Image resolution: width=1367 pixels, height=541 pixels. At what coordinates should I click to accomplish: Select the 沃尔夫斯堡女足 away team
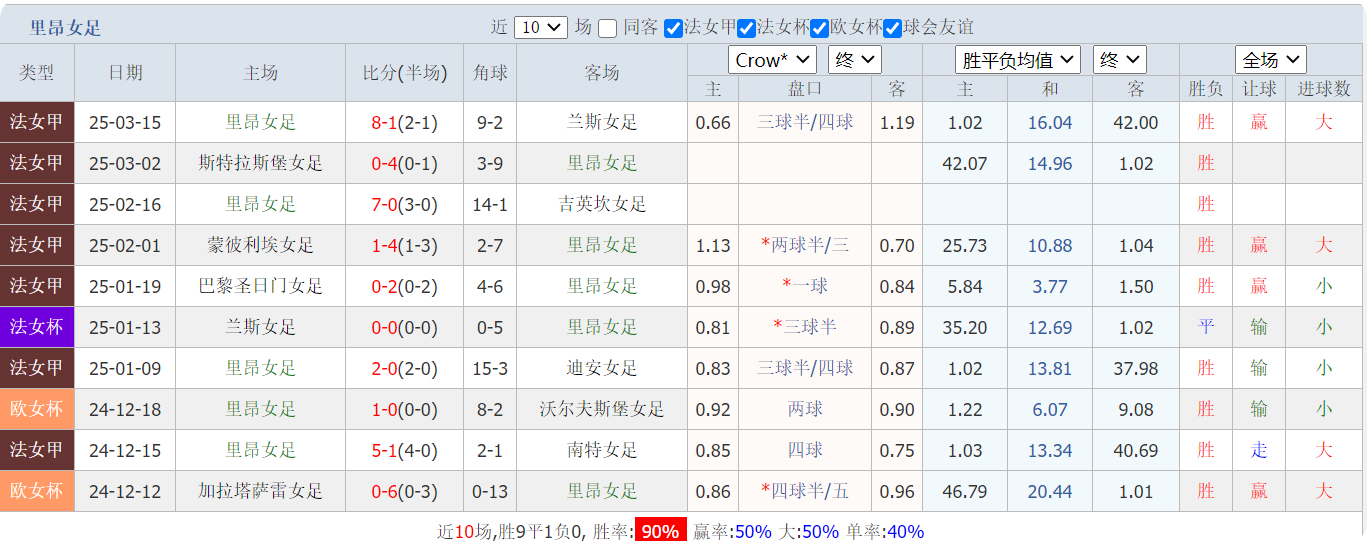(602, 410)
